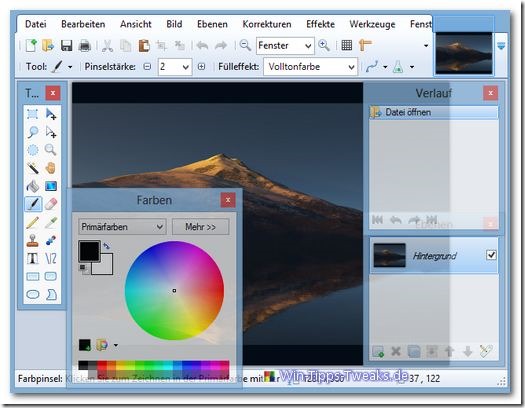Click the white secondary color swatch
The image size is (525, 408).
106,268
